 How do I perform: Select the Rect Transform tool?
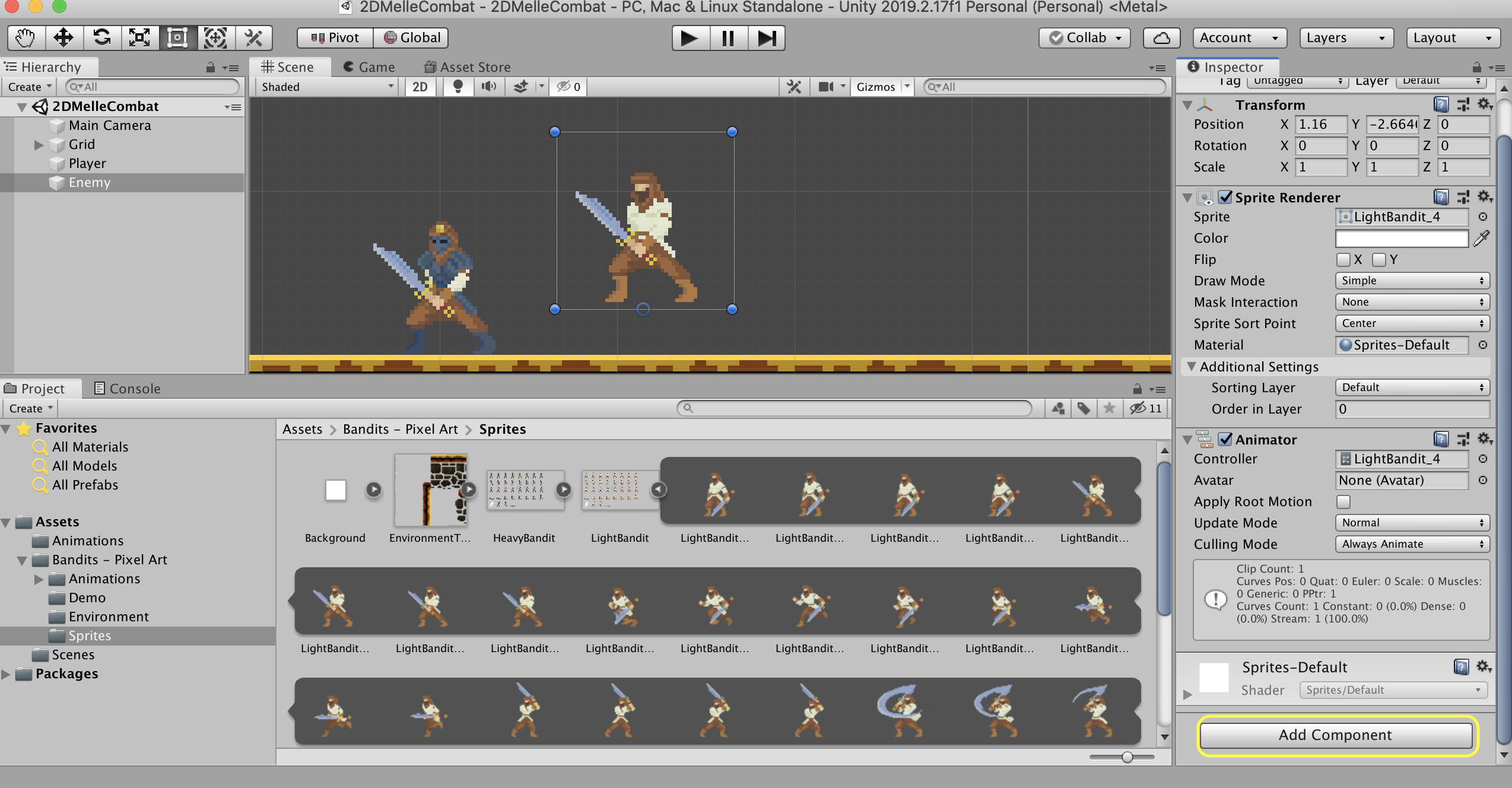pyautogui.click(x=177, y=38)
